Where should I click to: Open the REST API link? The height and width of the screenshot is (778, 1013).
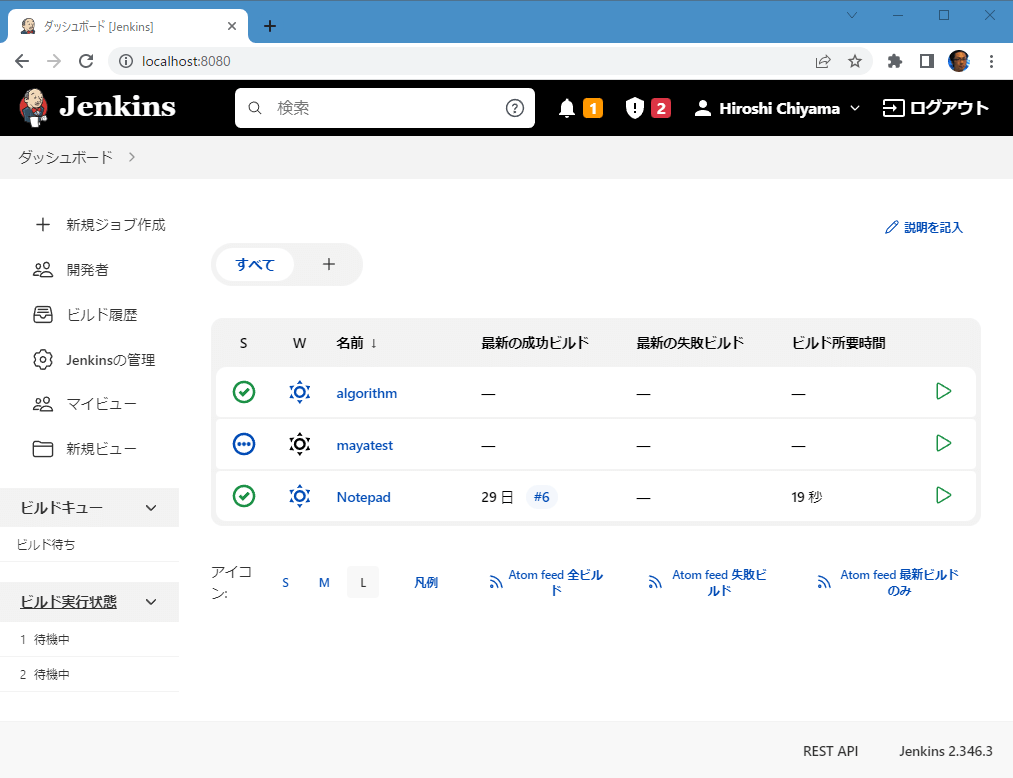pos(830,751)
